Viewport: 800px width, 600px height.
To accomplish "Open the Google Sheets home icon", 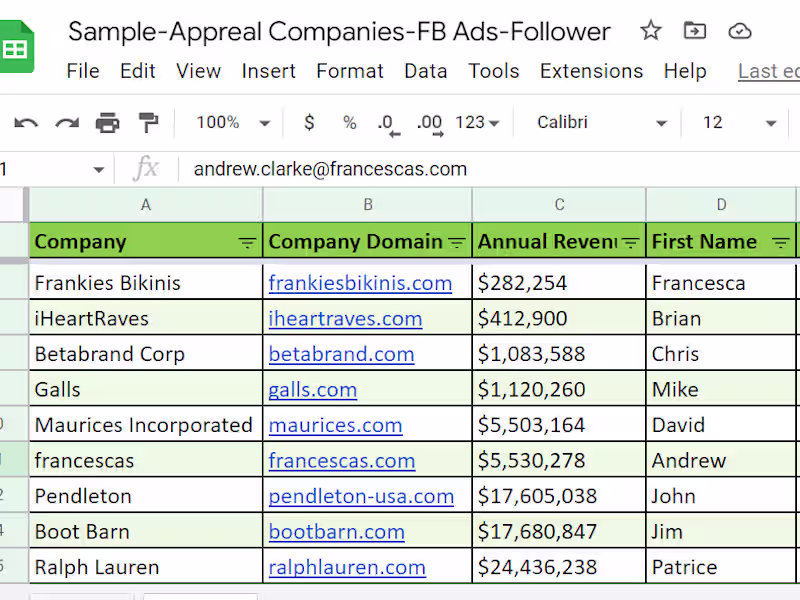I will (17, 47).
